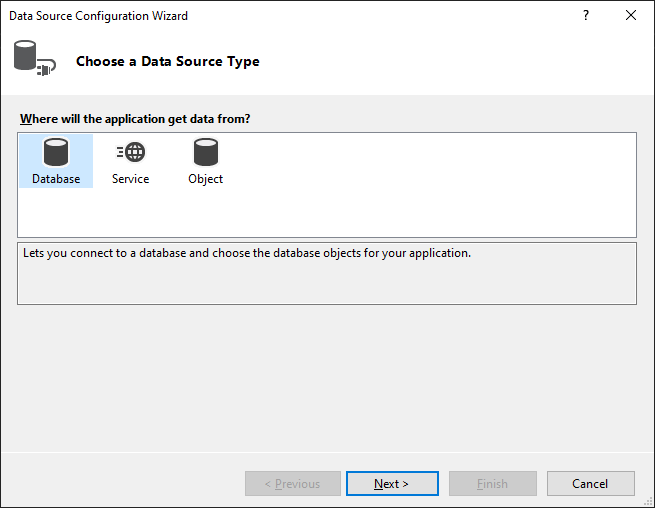This screenshot has width=655, height=508.
Task: Click the blank gray area below description
Action: [327, 380]
